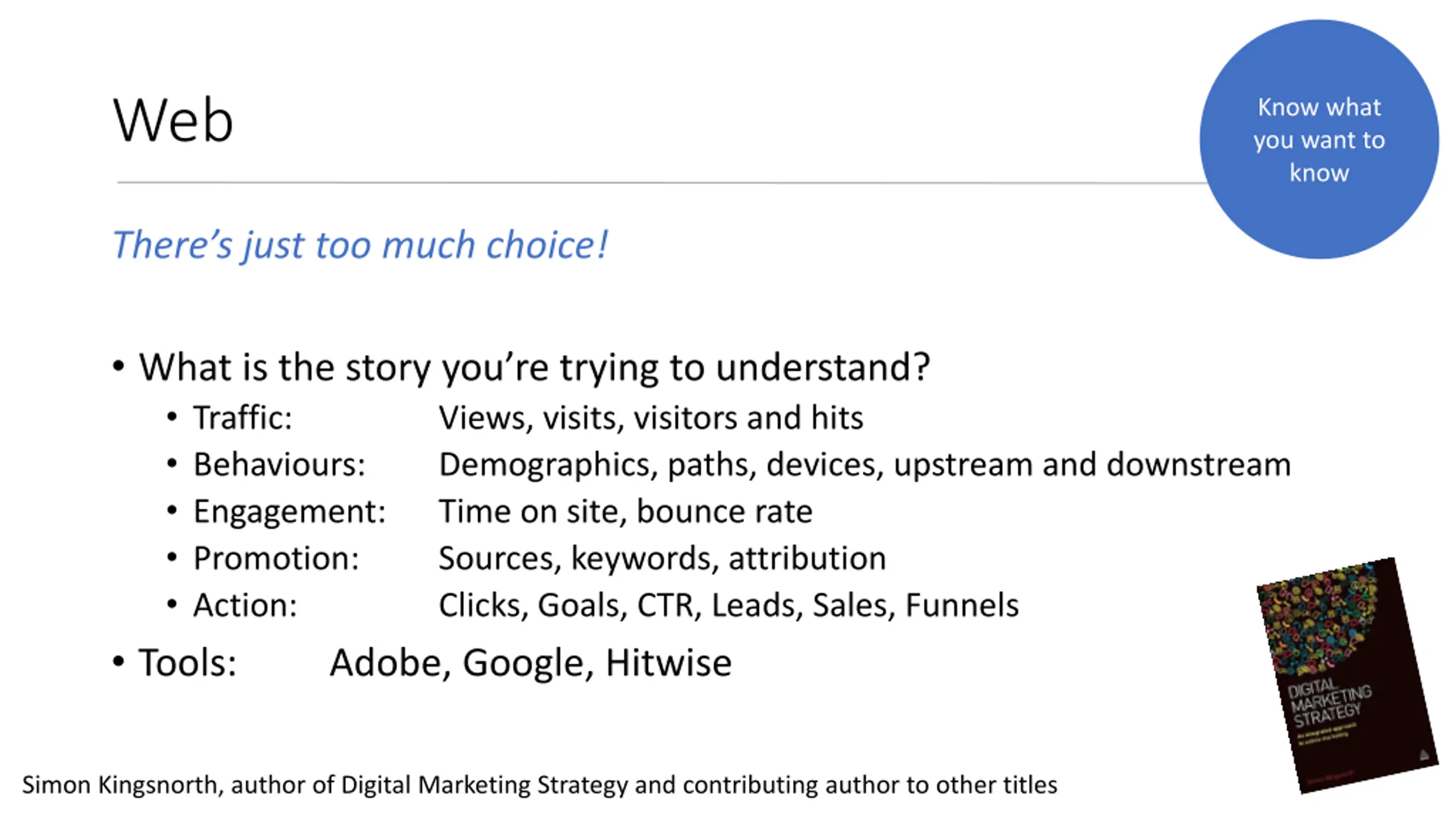1456x819 pixels.
Task: Click the italic 'There's just too much choice!' subtitle
Action: point(360,245)
